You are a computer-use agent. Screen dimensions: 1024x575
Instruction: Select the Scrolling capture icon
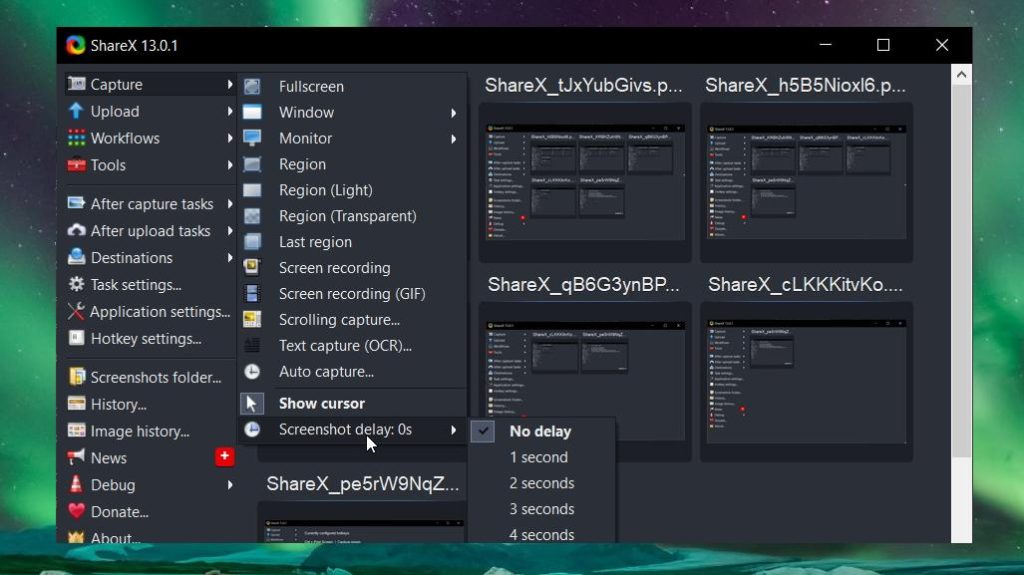coord(252,320)
